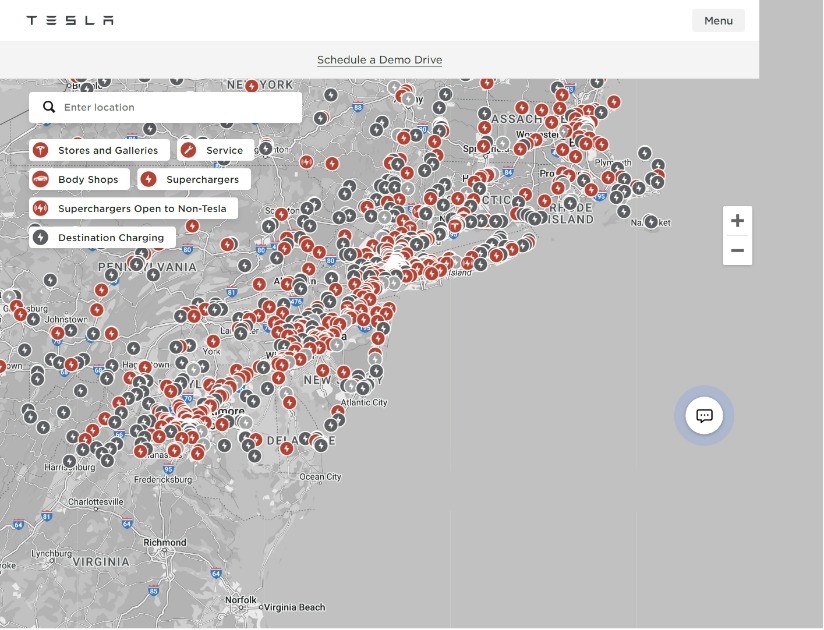Open the Menu button
The width and height of the screenshot is (824, 630).
click(x=718, y=20)
